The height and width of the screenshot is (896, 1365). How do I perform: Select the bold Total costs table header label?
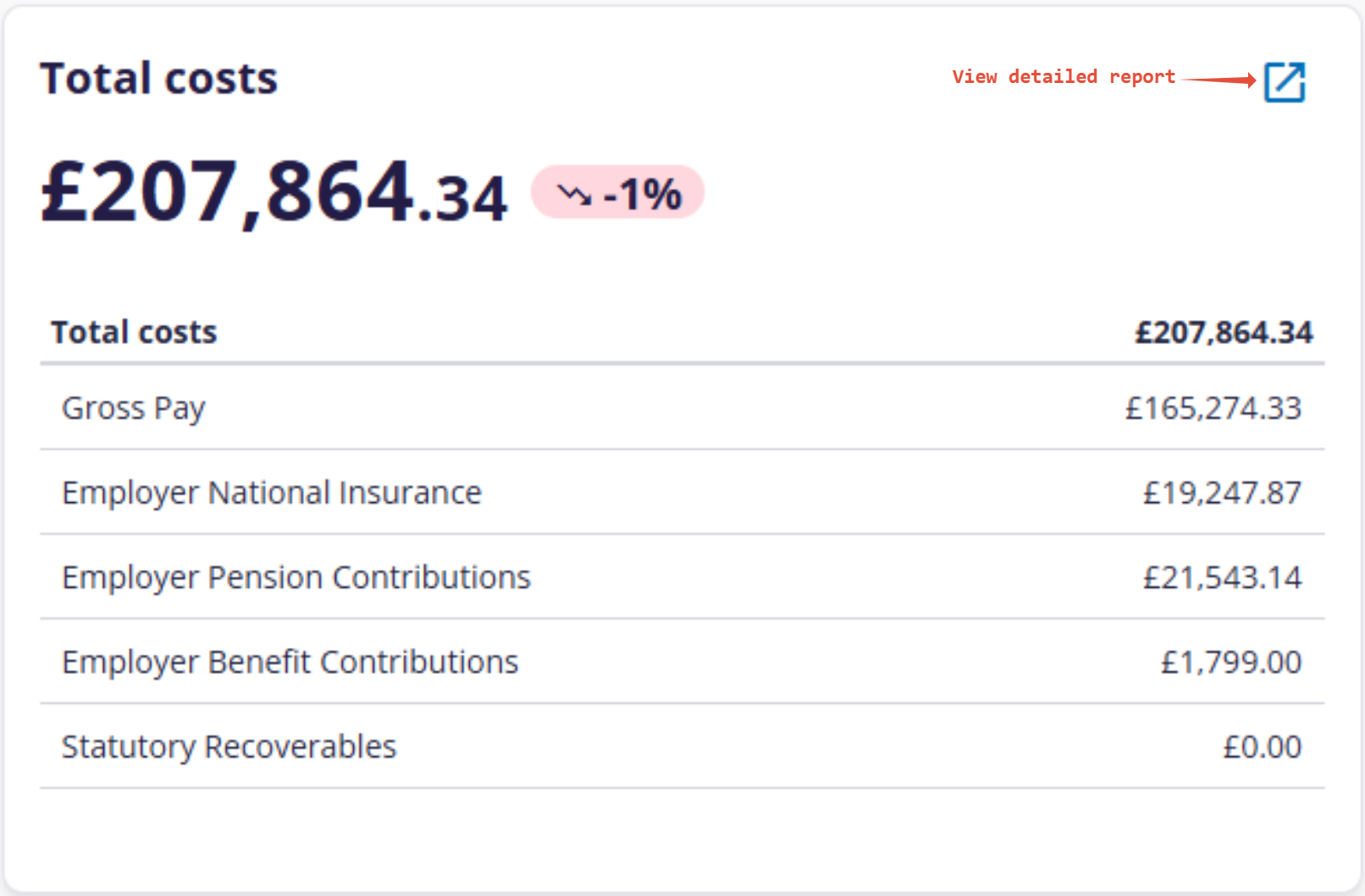(x=134, y=332)
